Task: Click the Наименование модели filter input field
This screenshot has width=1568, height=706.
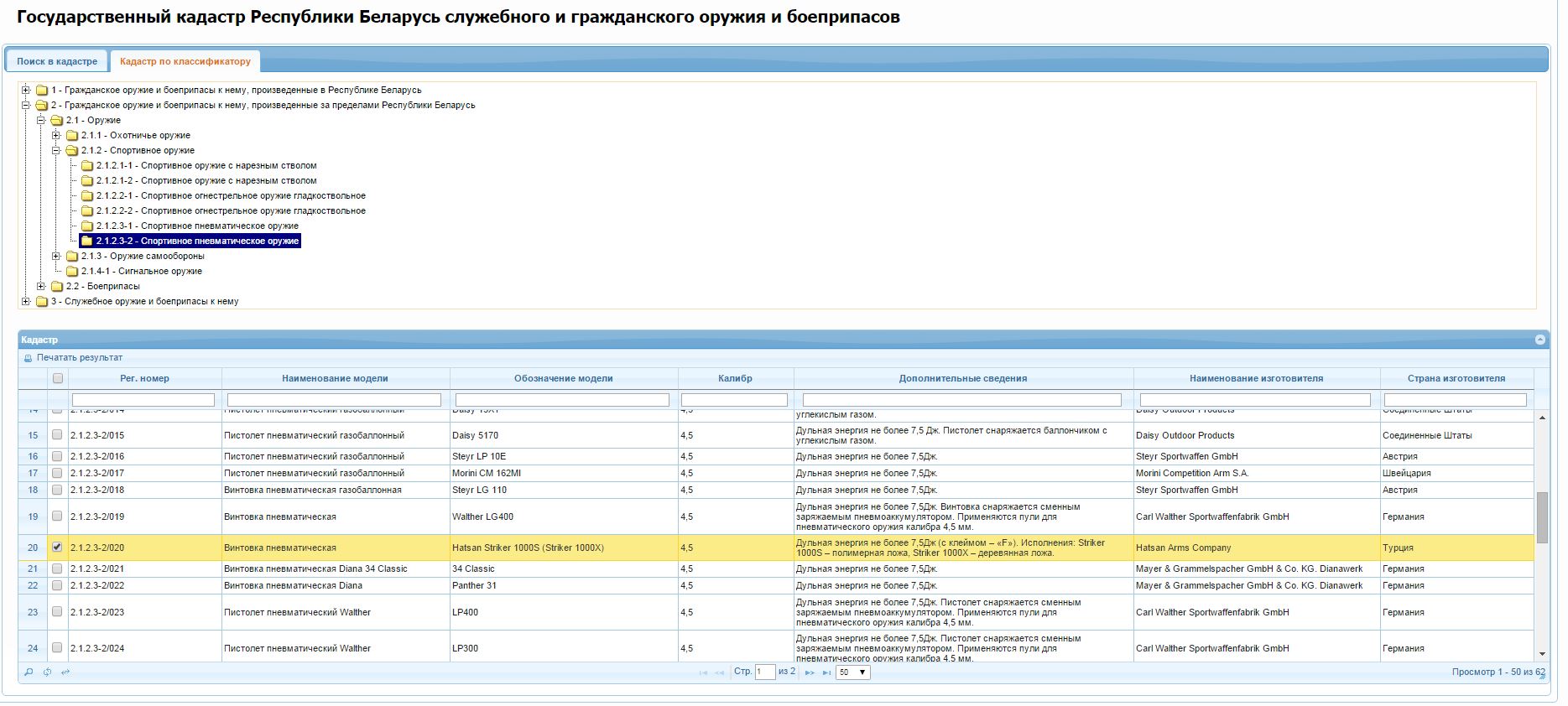Action: (334, 400)
